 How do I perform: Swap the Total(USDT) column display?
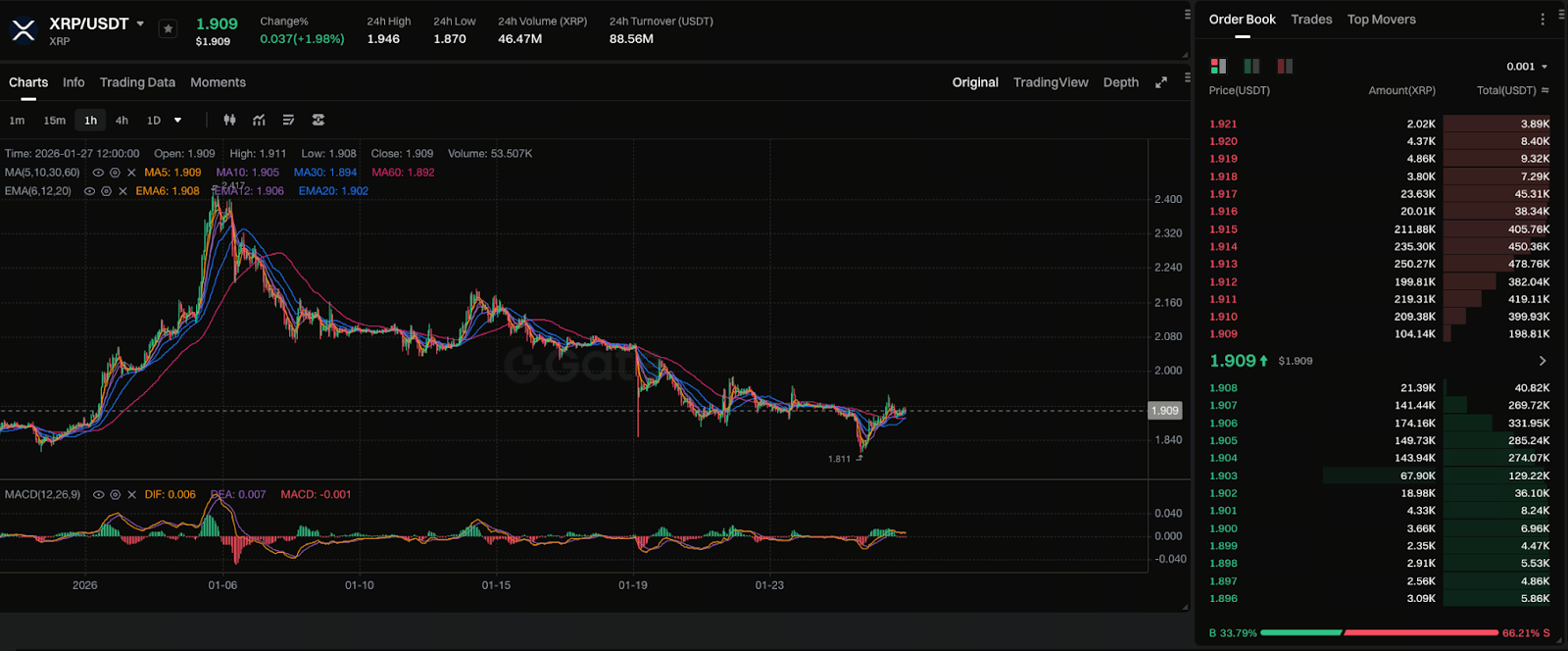1545,90
